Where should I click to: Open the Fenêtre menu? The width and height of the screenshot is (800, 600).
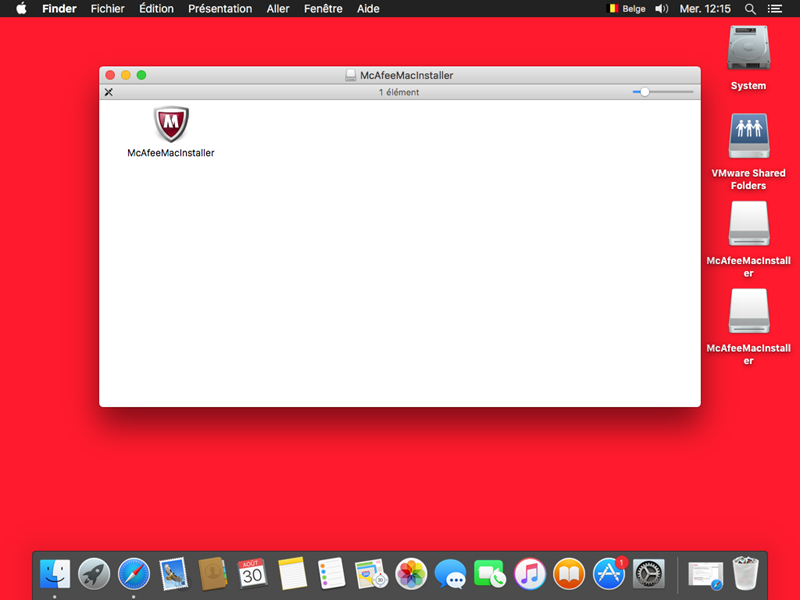[323, 9]
